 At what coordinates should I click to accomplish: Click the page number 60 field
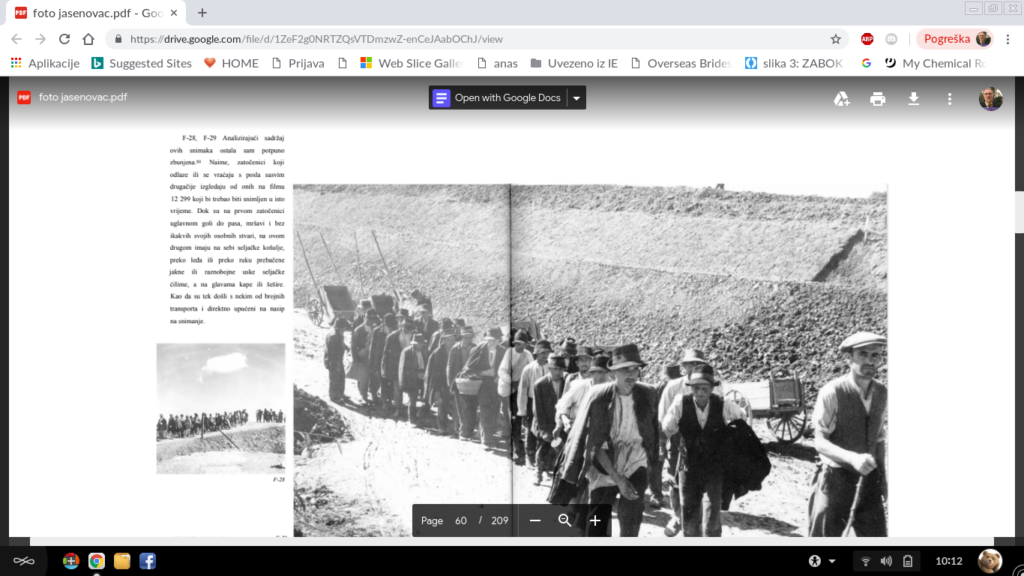point(461,520)
